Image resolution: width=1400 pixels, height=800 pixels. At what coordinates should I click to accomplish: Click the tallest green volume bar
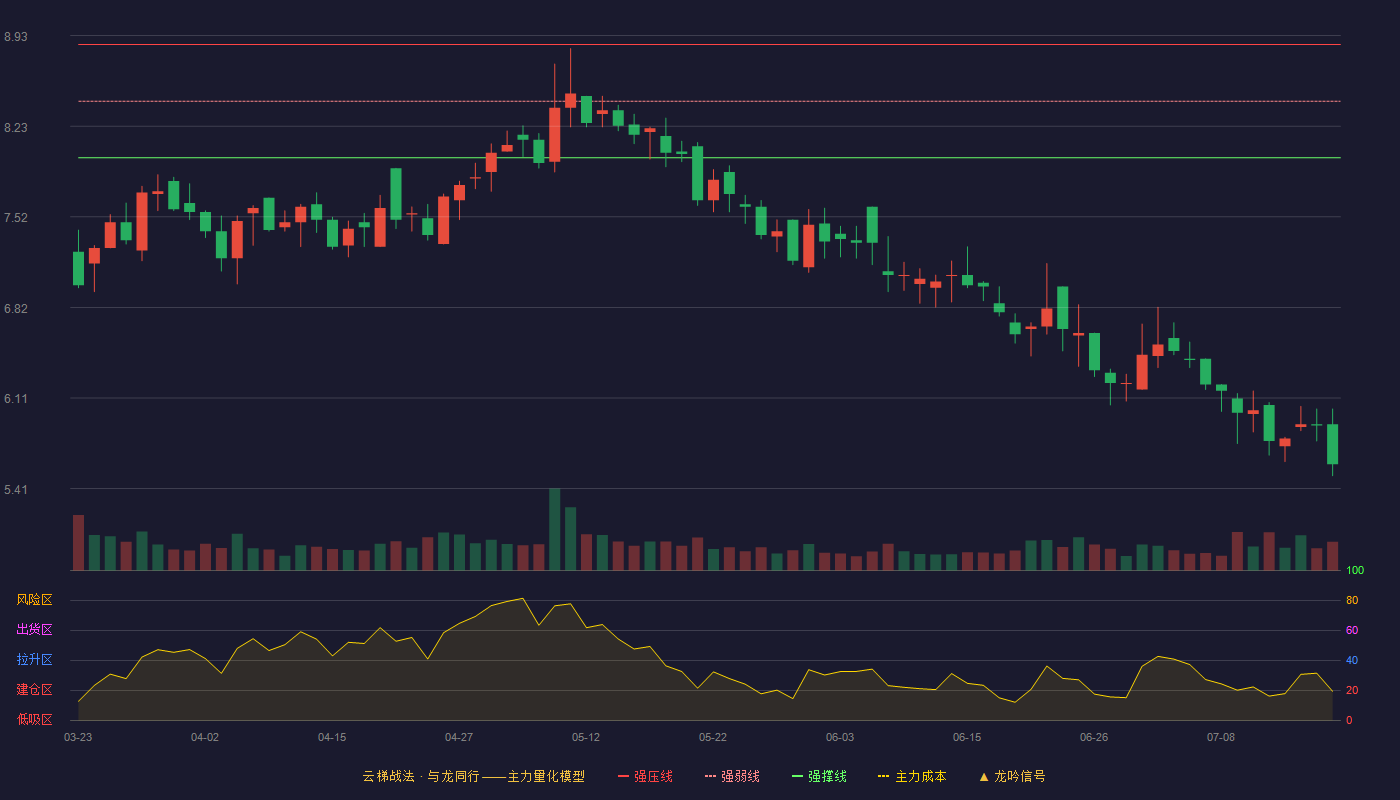coord(554,529)
